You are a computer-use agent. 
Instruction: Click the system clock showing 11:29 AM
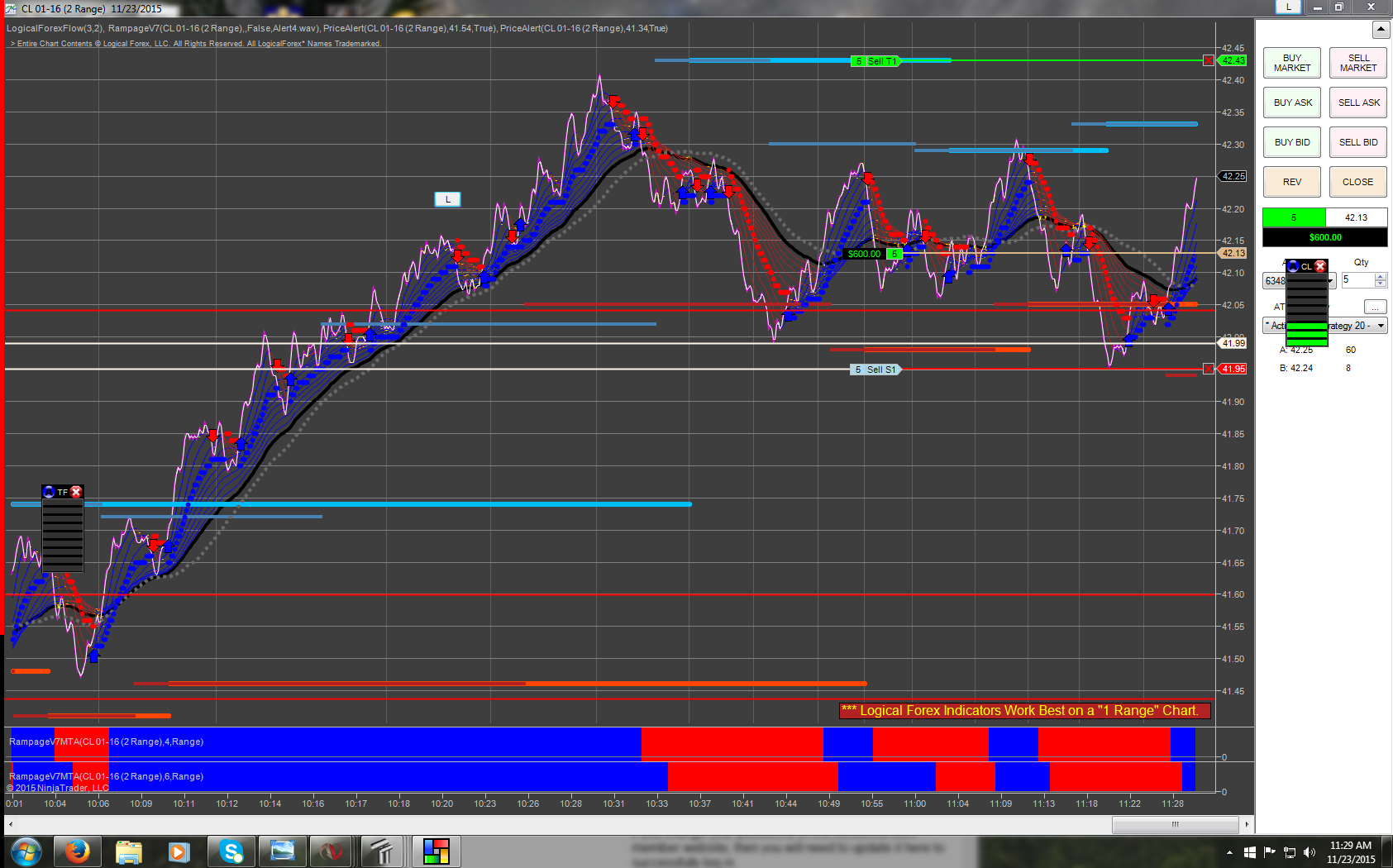(x=1351, y=852)
